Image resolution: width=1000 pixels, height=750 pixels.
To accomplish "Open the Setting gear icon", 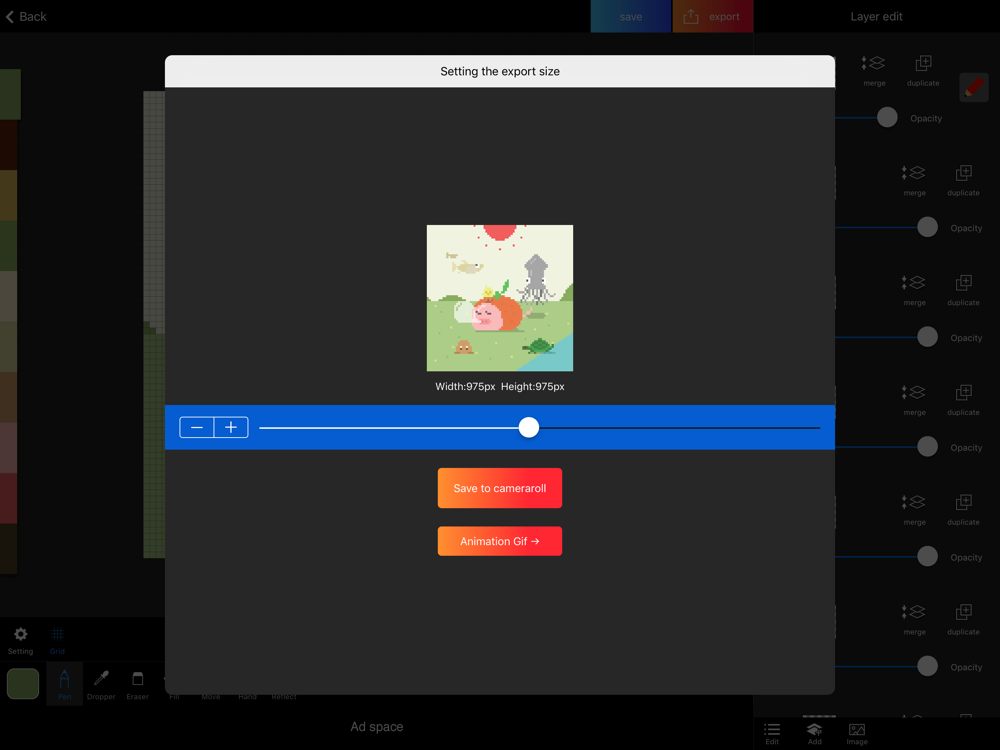I will pos(21,638).
